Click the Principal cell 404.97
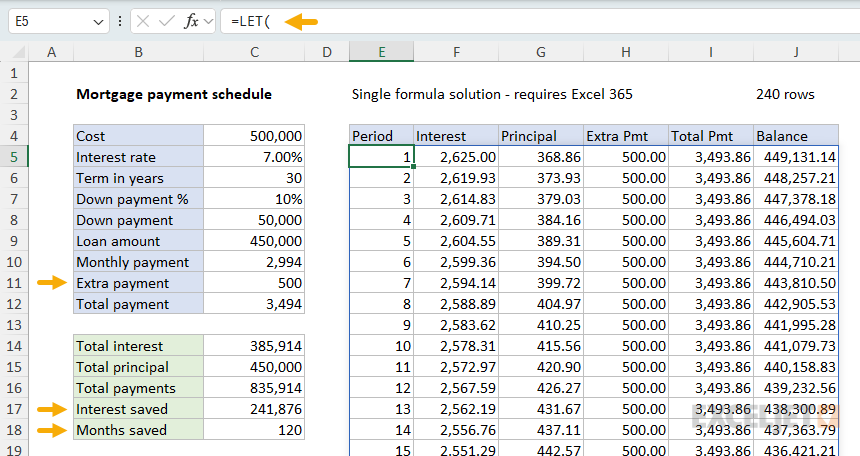The width and height of the screenshot is (860, 456). (541, 305)
